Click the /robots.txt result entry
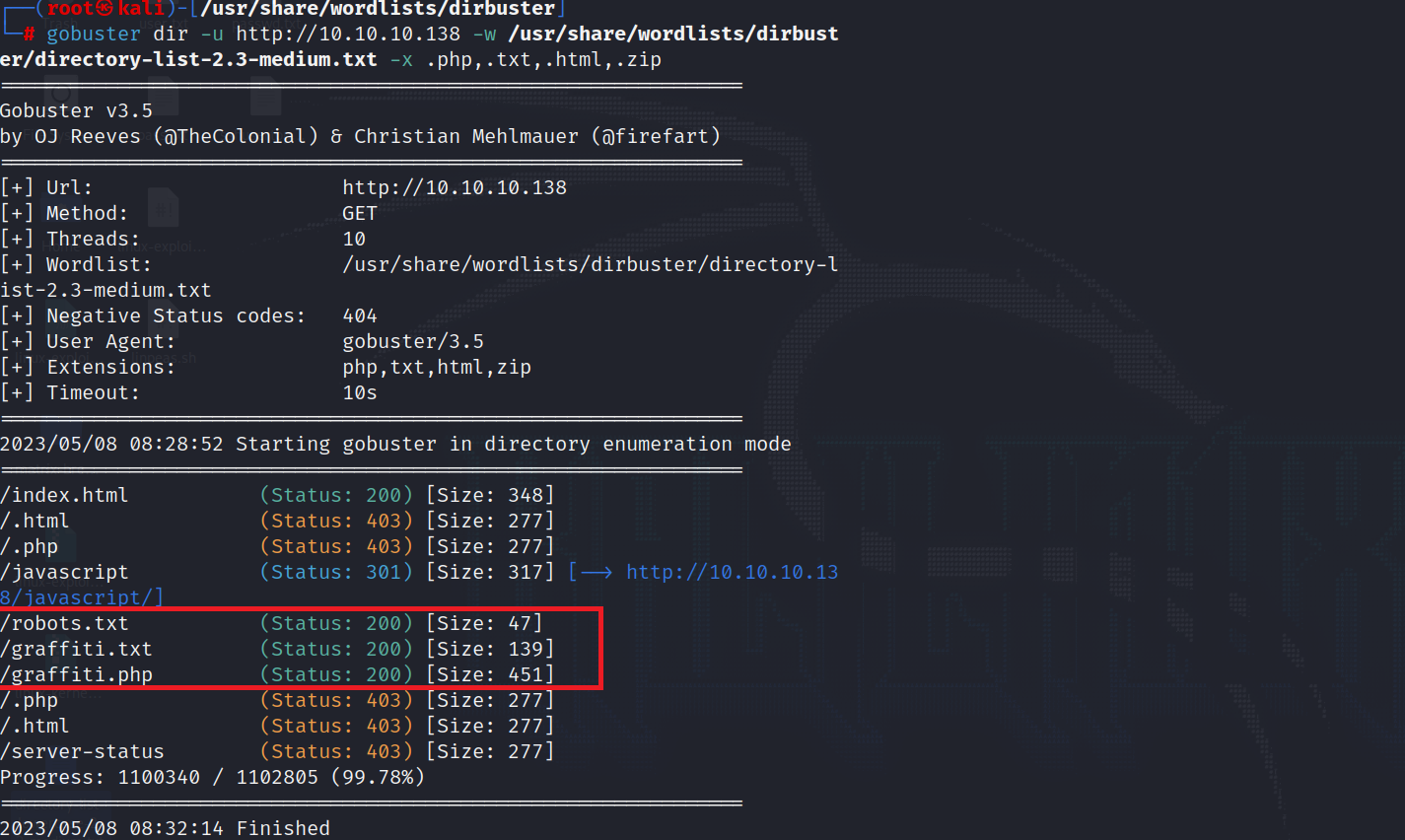Image resolution: width=1405 pixels, height=840 pixels. click(x=64, y=623)
